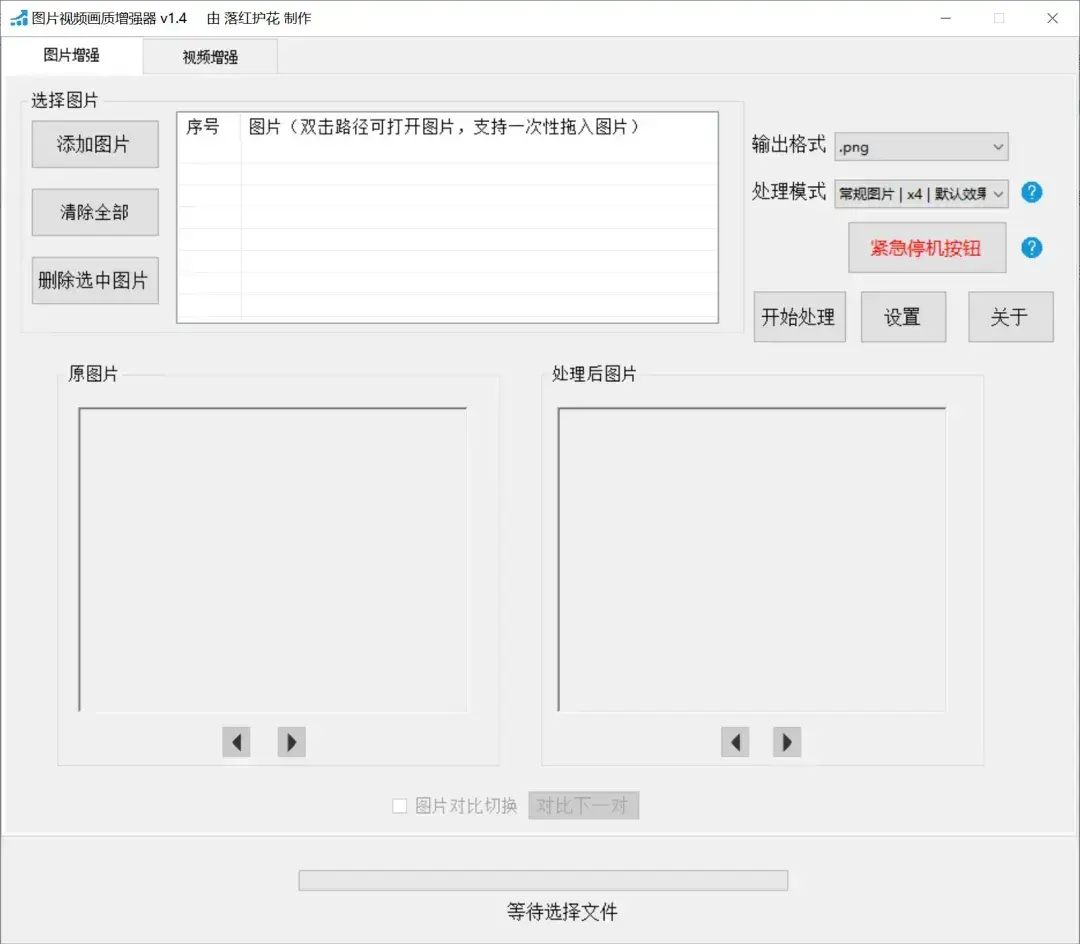Open help for 处理模式 processing mode
1080x944 pixels.
[1031, 192]
